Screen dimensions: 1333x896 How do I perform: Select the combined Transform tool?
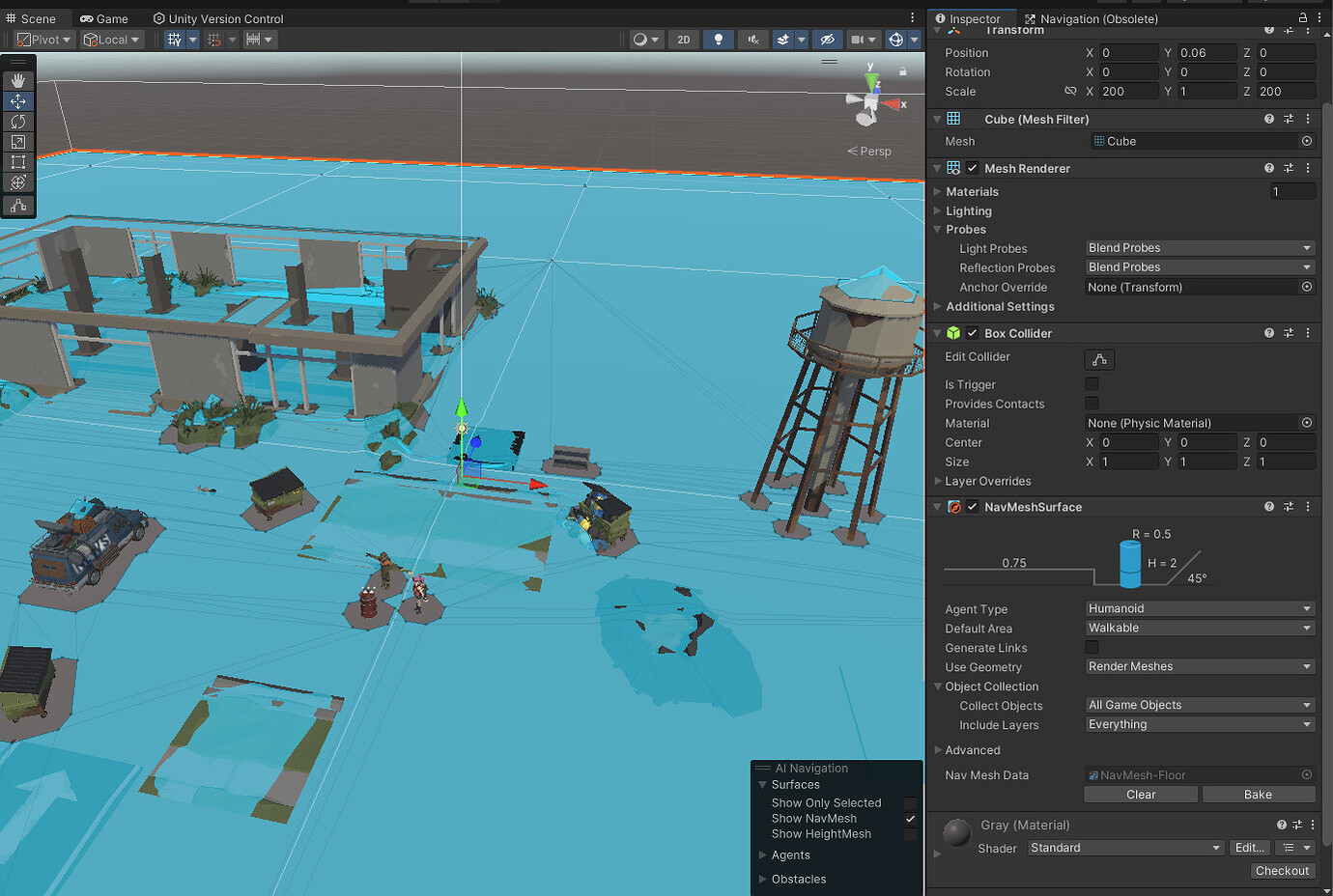click(x=18, y=182)
